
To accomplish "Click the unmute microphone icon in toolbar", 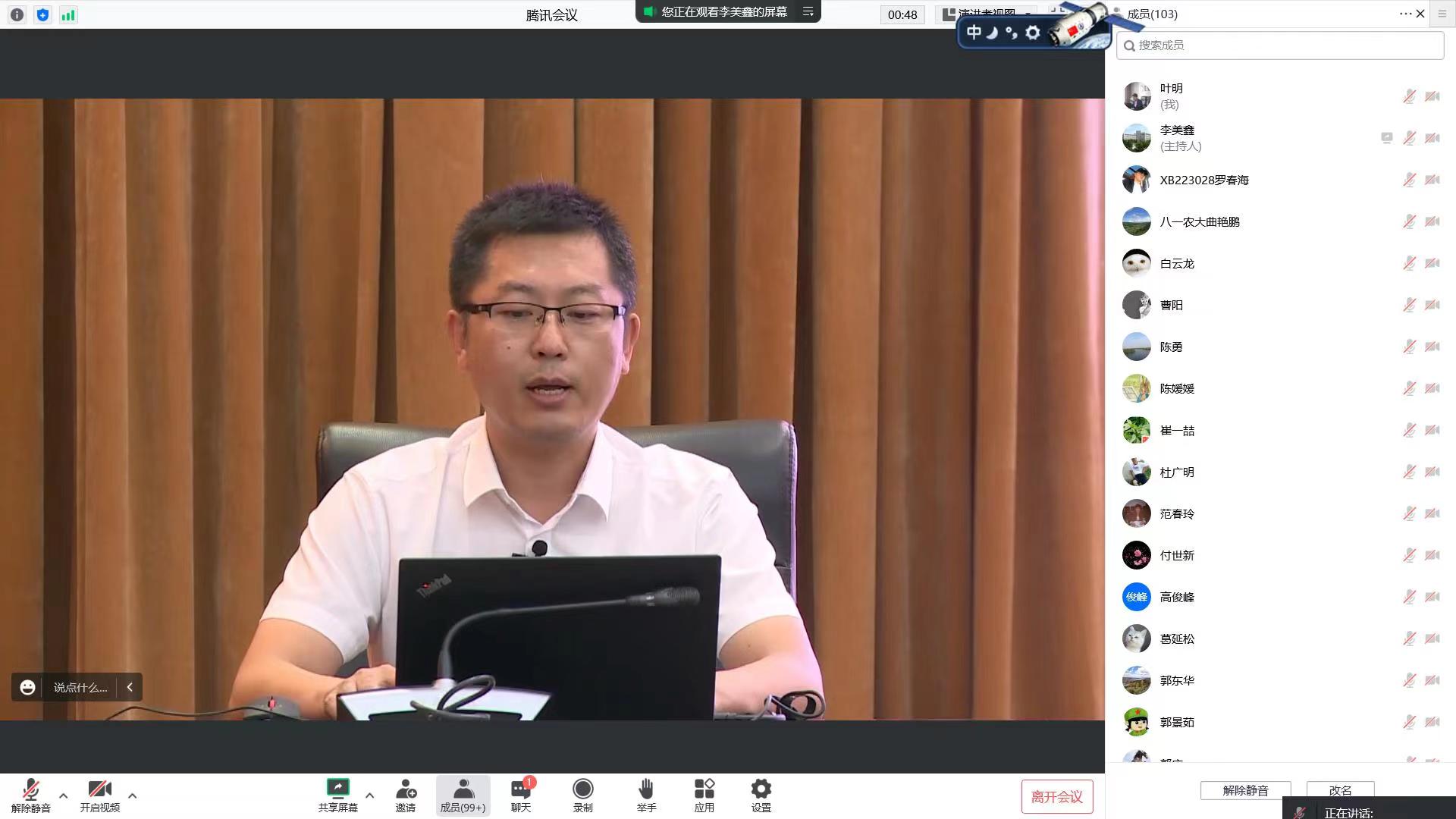I will tap(30, 790).
